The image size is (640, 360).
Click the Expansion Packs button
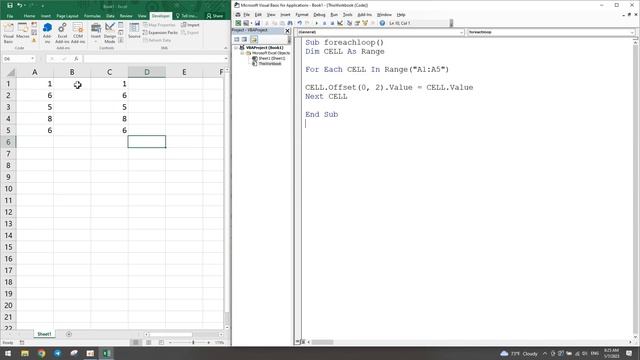[160, 33]
